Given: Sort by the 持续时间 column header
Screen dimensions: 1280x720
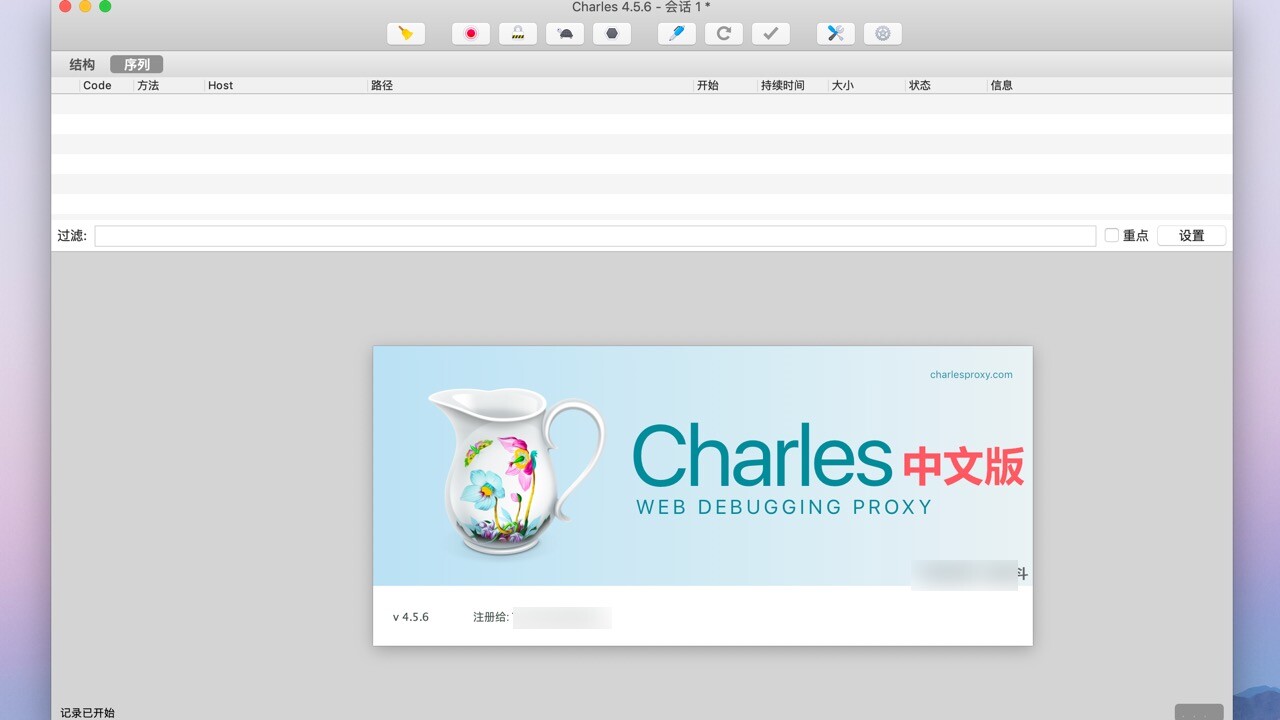Looking at the screenshot, I should pyautogui.click(x=781, y=85).
